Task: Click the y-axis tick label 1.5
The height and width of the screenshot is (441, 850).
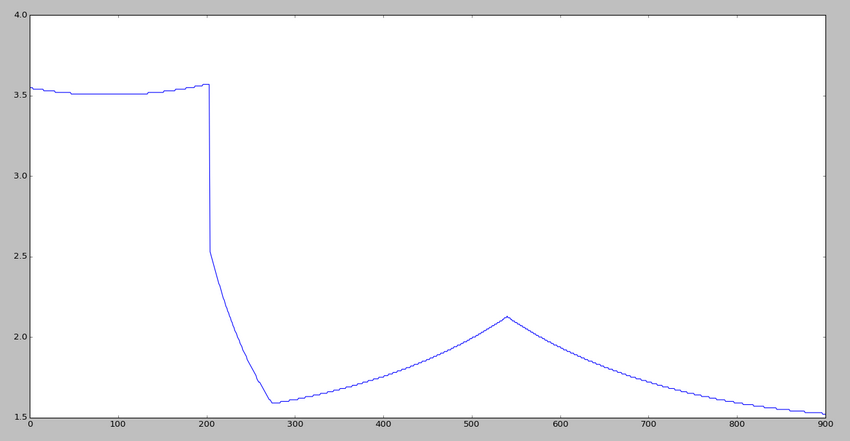Action: coord(17,417)
